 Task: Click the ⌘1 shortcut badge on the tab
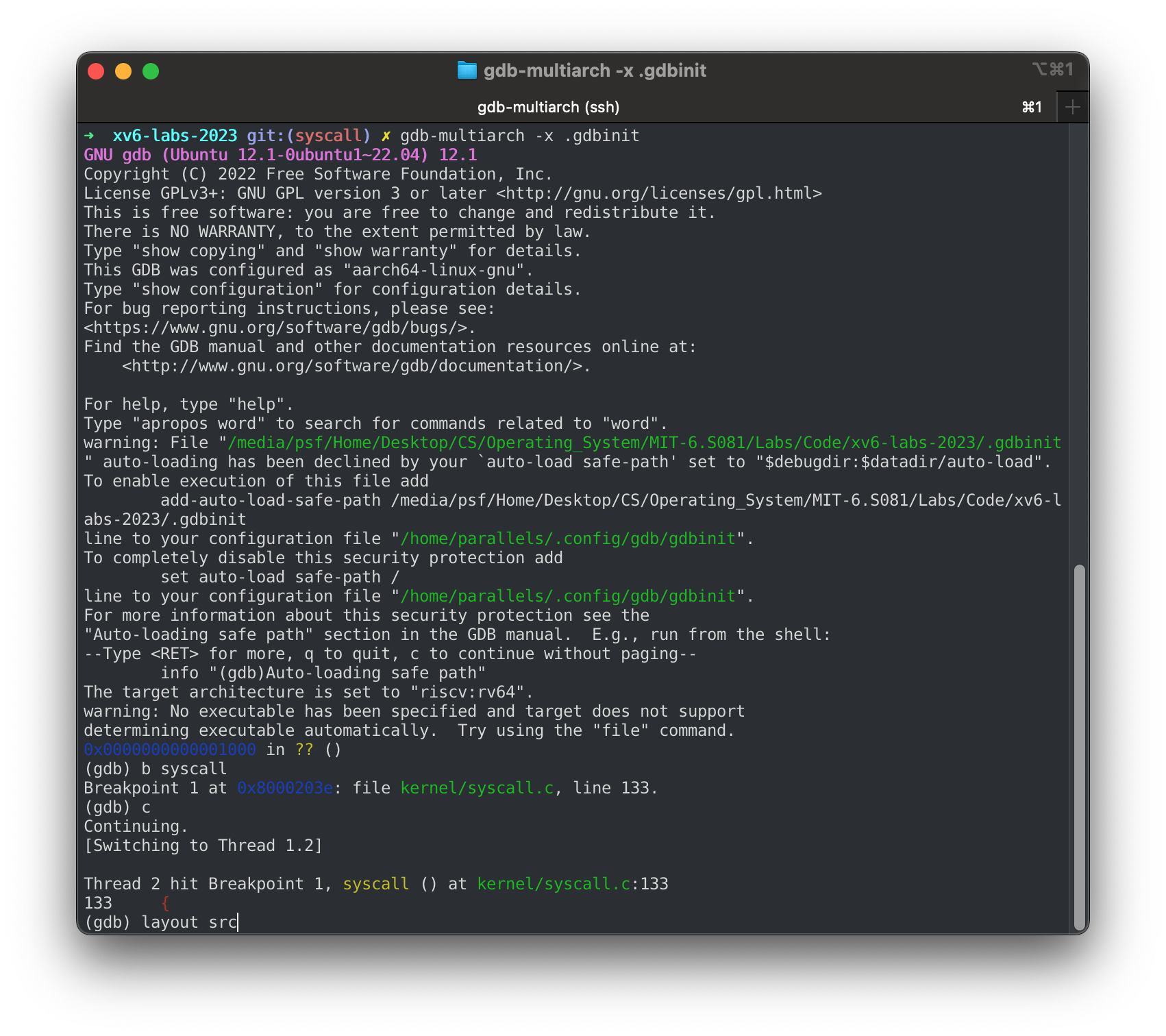(x=1031, y=107)
